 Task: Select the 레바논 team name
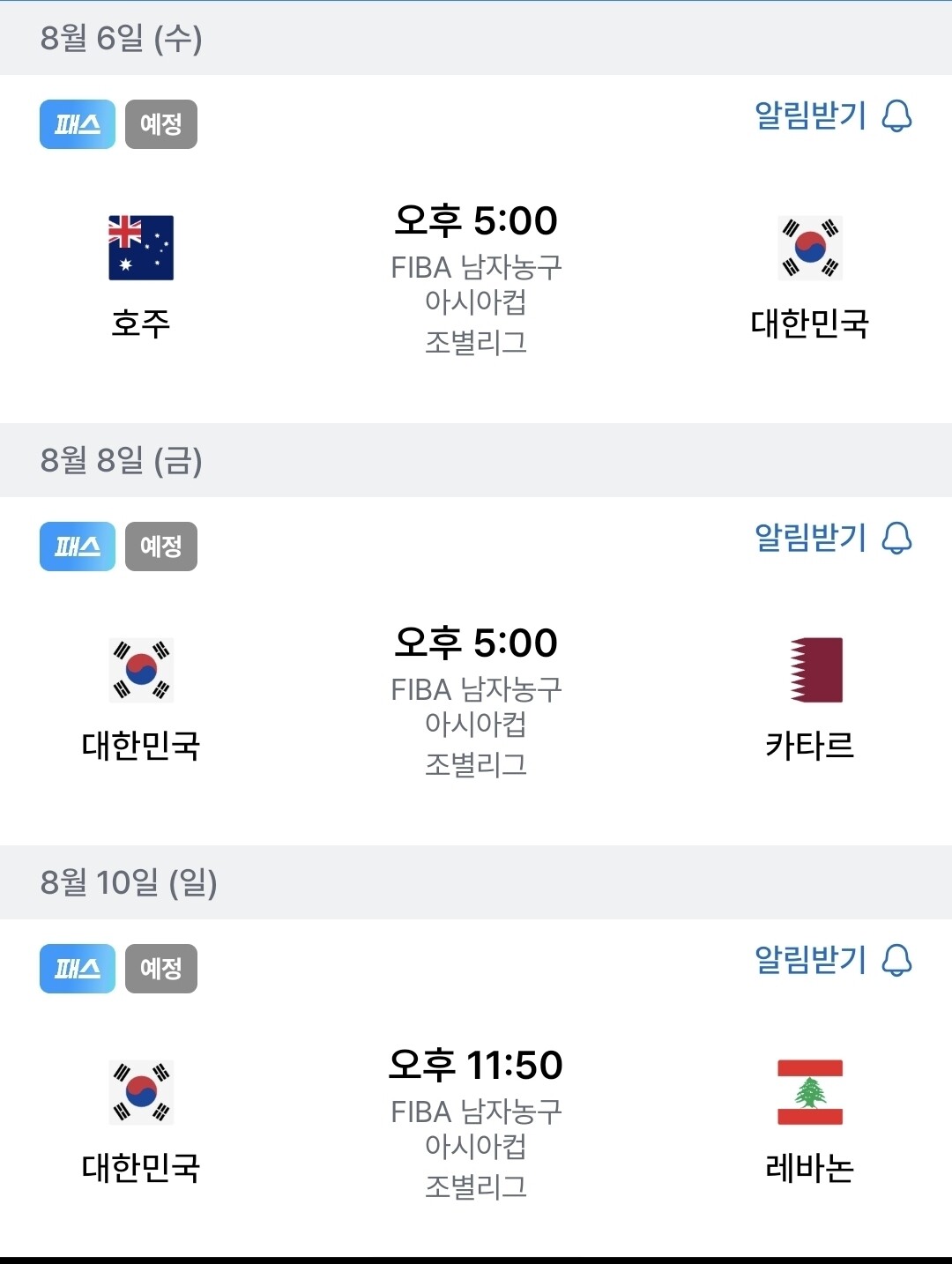(x=810, y=1168)
